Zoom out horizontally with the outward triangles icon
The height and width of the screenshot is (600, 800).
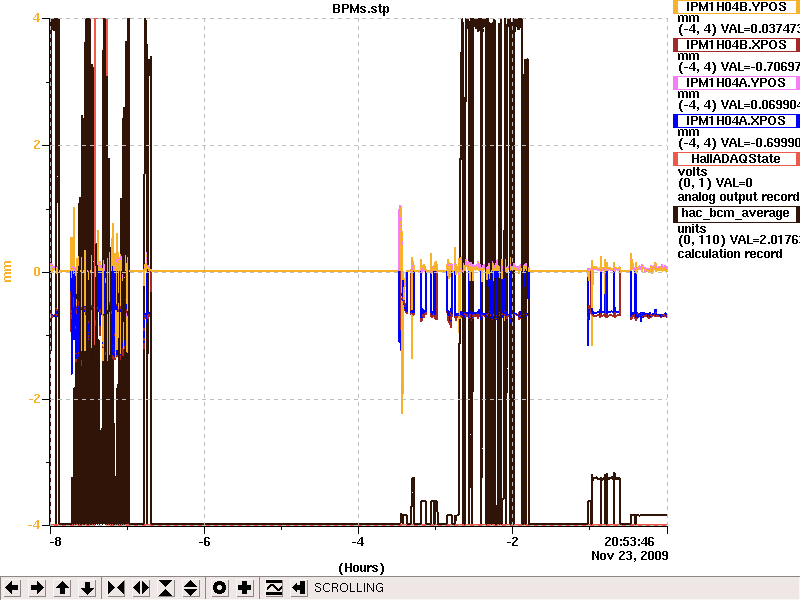coord(141,588)
